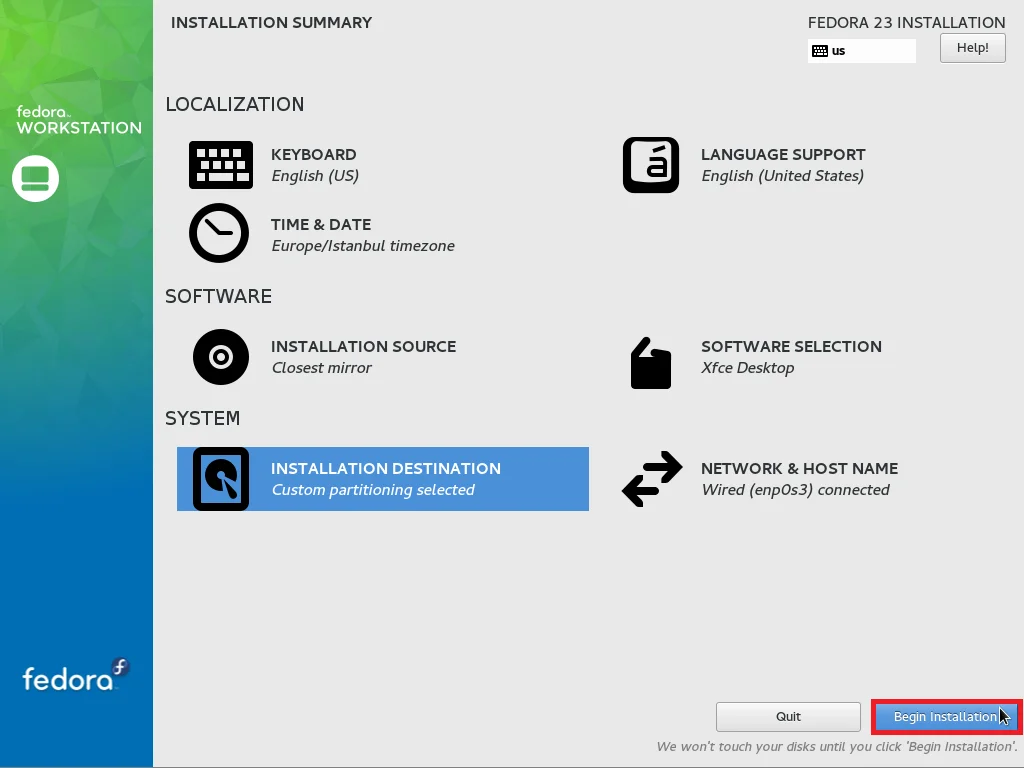Open the Keyboard layout icon

[221, 165]
